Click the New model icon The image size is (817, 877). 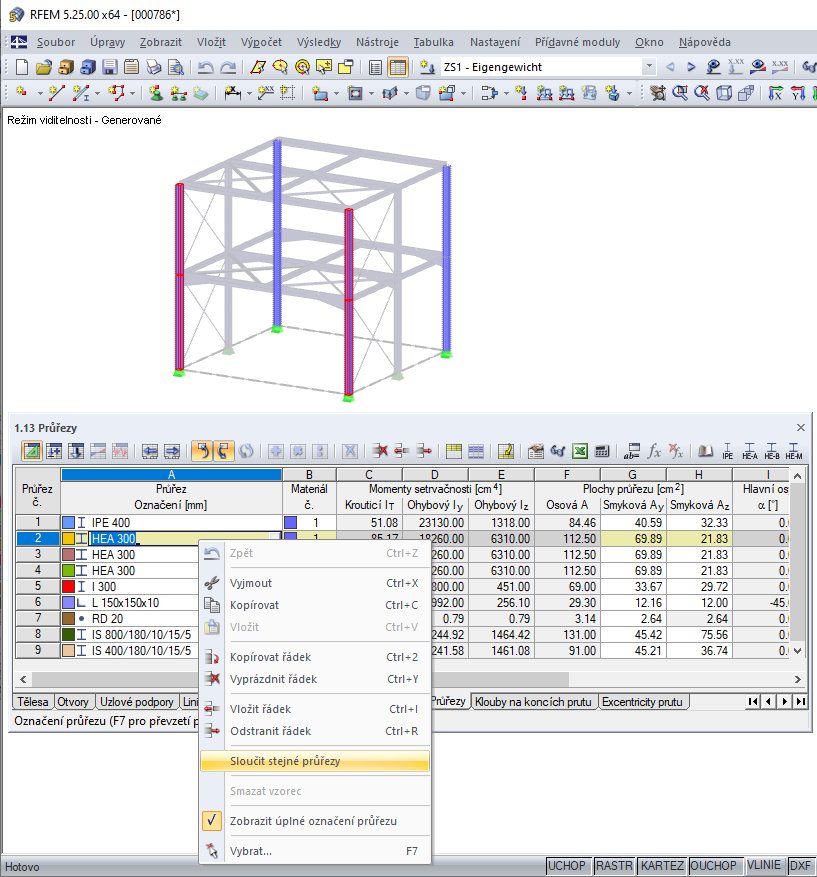click(21, 67)
